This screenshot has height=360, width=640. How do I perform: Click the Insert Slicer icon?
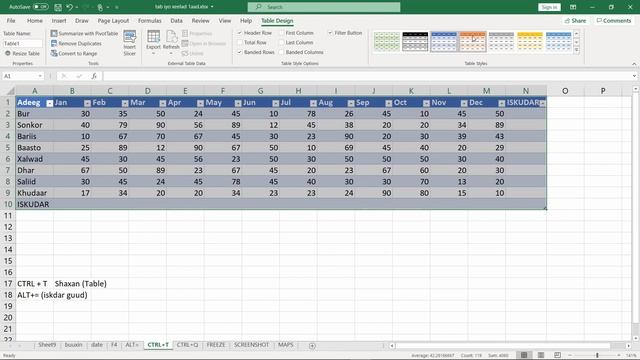pos(130,37)
